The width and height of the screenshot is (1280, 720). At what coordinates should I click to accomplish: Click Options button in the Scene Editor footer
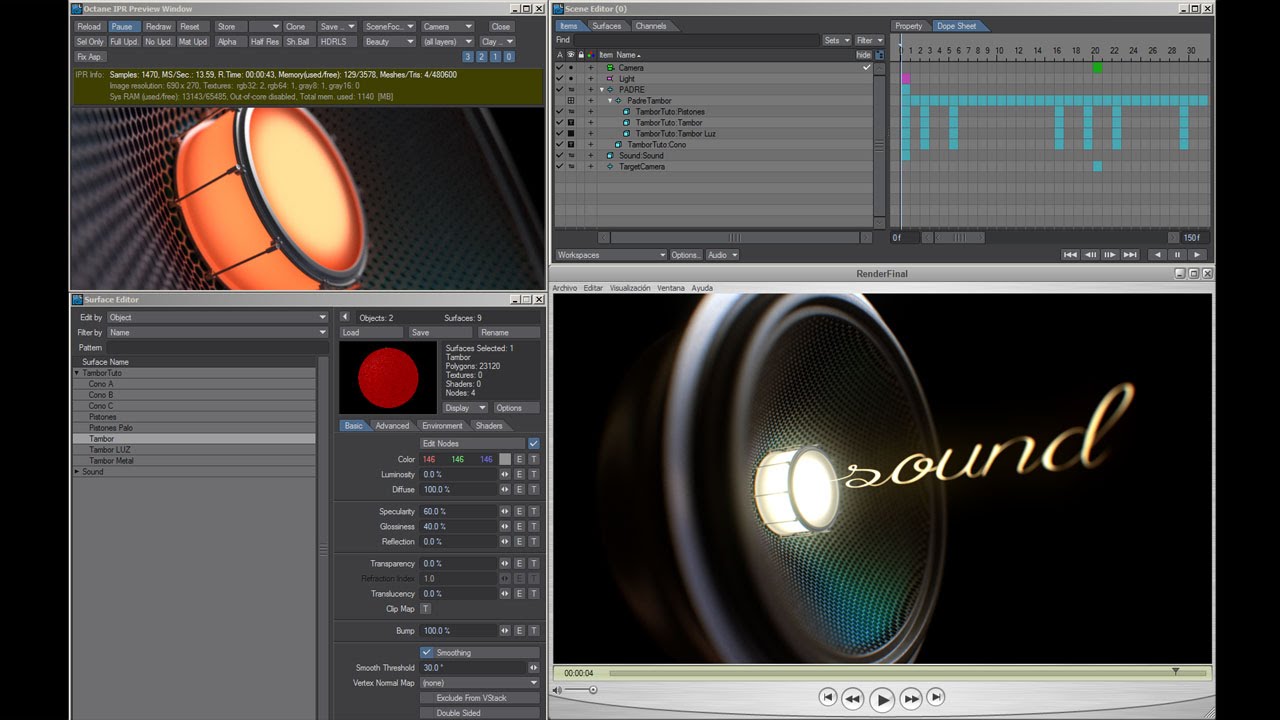(686, 255)
